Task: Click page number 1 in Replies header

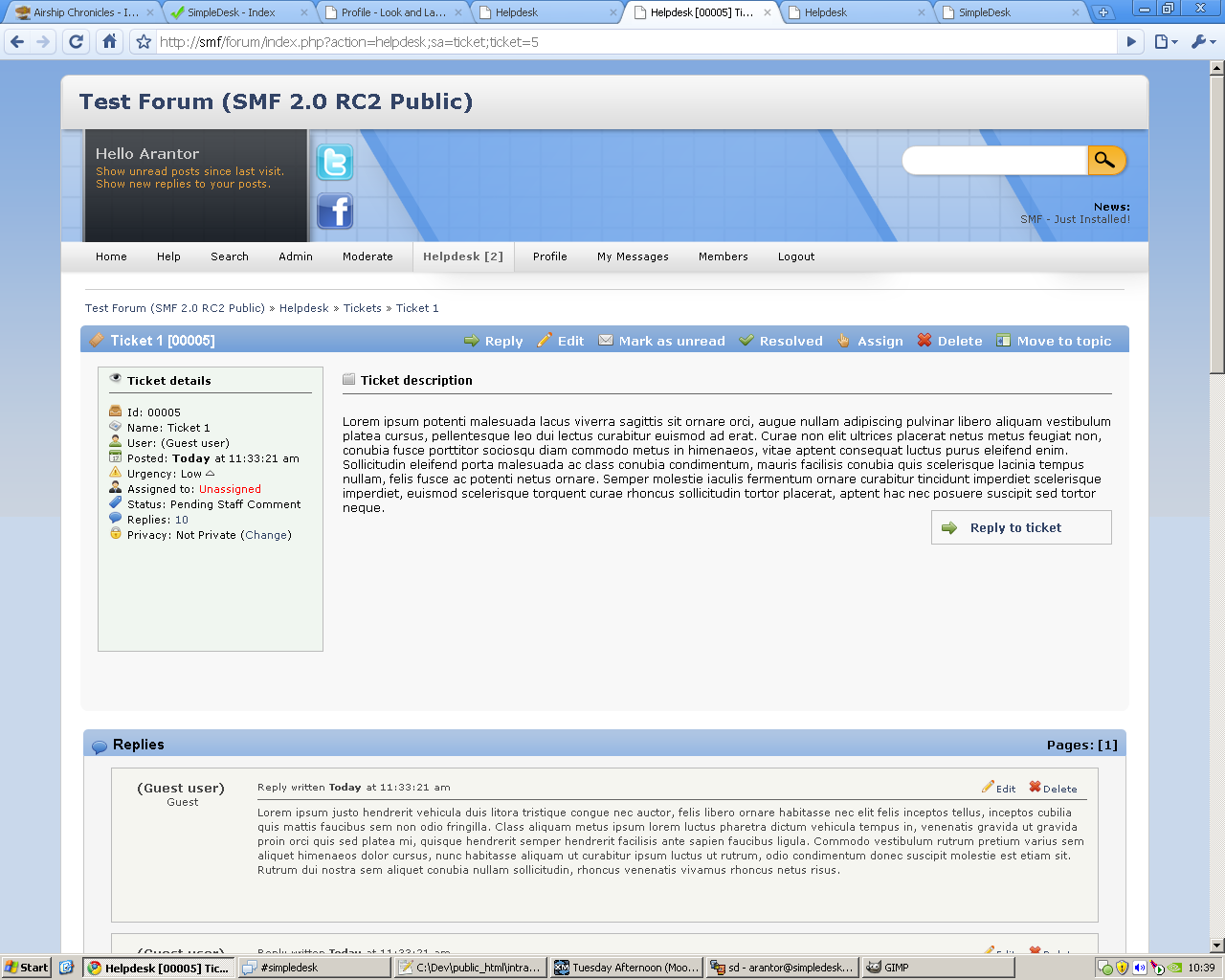Action: (1107, 745)
